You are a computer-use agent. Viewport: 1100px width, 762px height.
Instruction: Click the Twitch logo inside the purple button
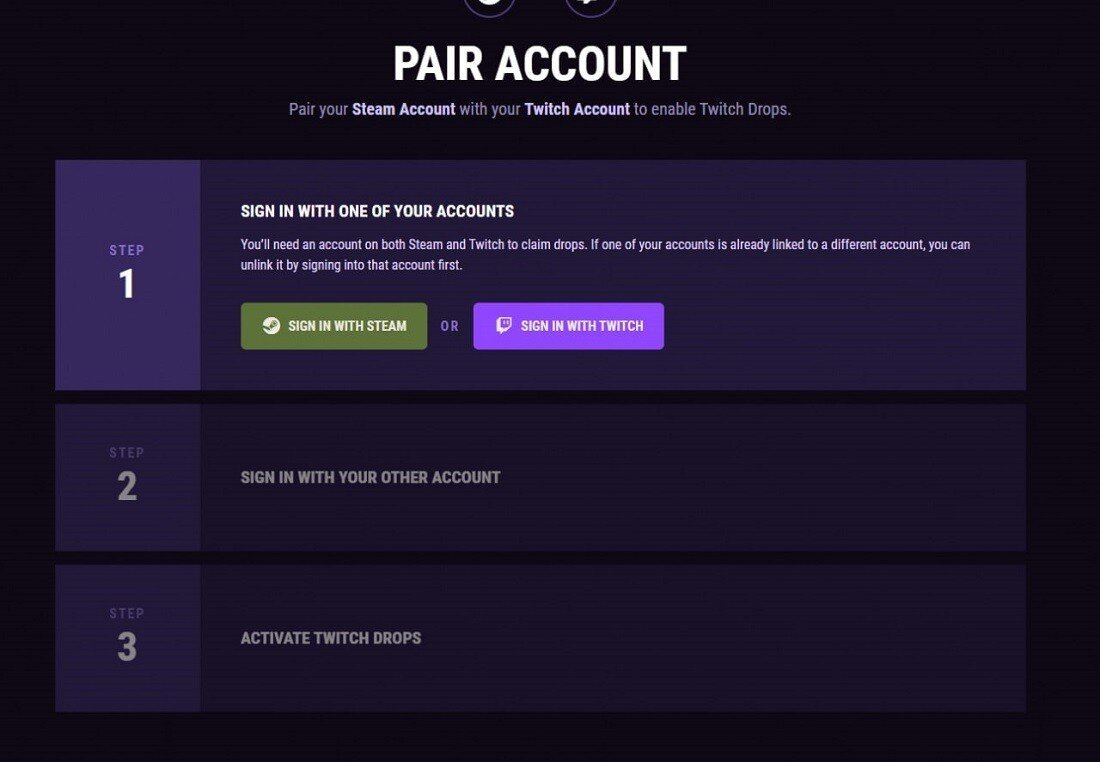coord(504,326)
